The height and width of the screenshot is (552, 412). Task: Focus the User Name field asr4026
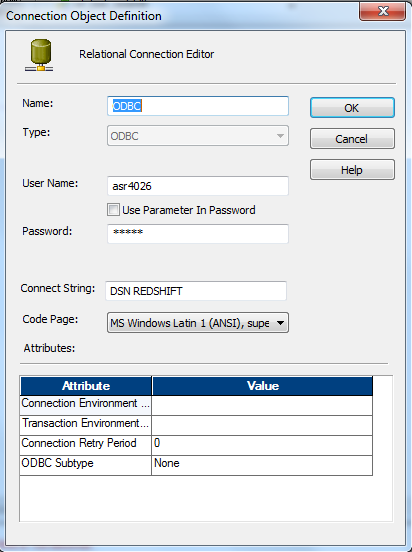pyautogui.click(x=198, y=186)
